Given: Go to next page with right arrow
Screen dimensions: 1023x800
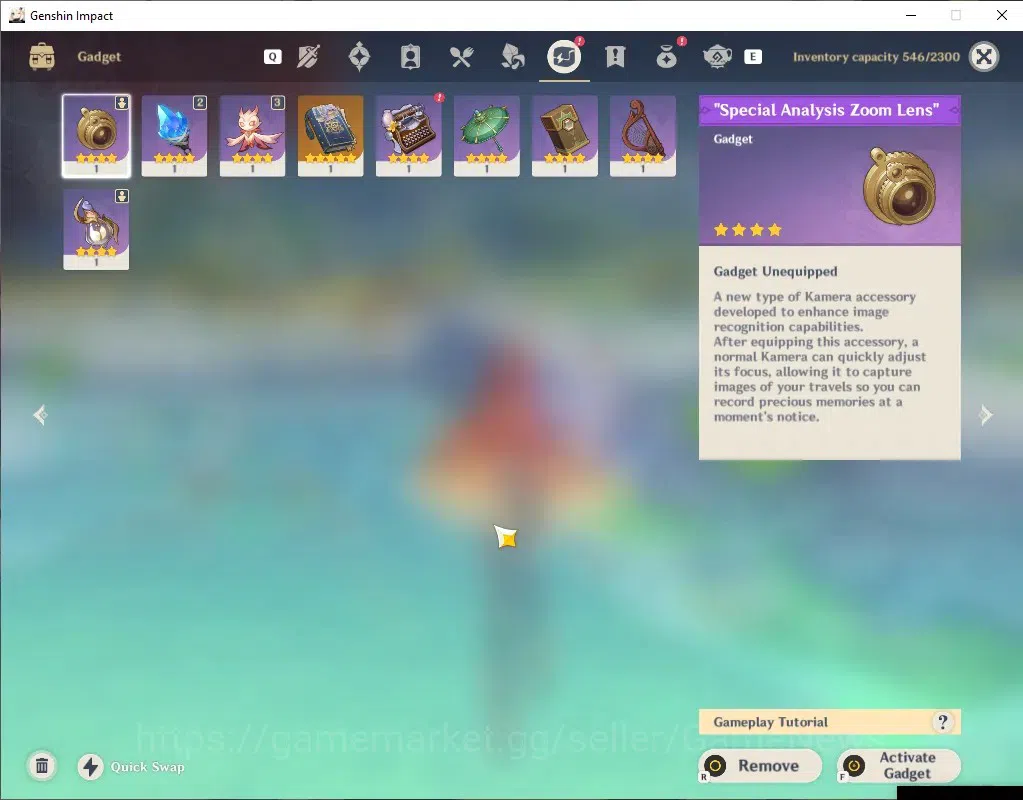Looking at the screenshot, I should coord(985,415).
